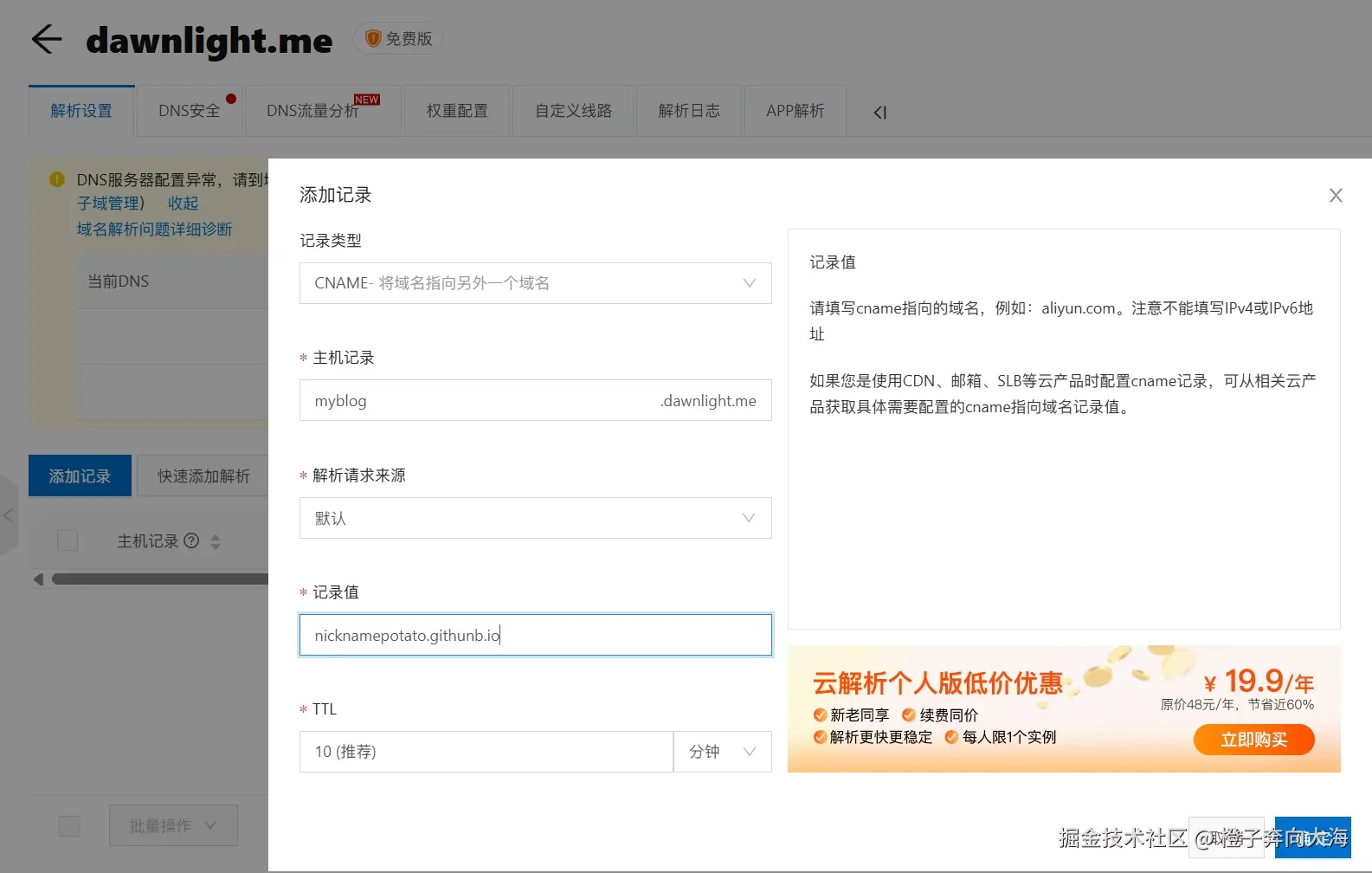Toggle the checkbox beside 批量操作
The image size is (1372, 873).
(69, 826)
